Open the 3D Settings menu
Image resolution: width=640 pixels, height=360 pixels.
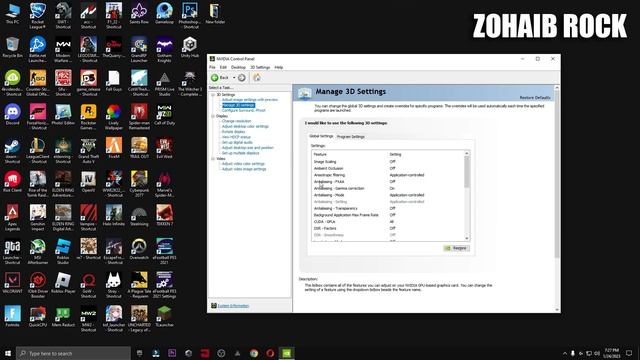(x=260, y=67)
